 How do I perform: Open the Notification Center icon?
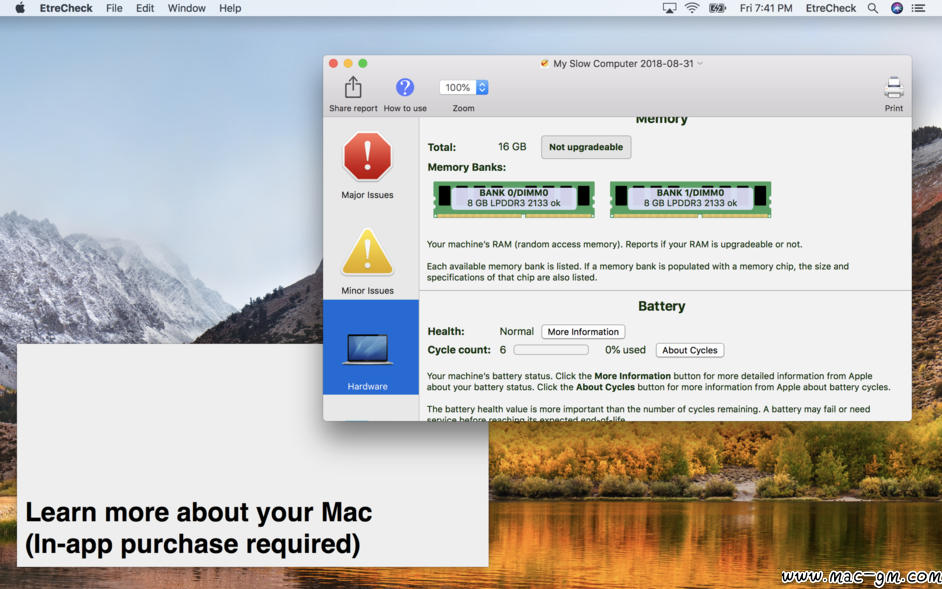click(x=918, y=8)
